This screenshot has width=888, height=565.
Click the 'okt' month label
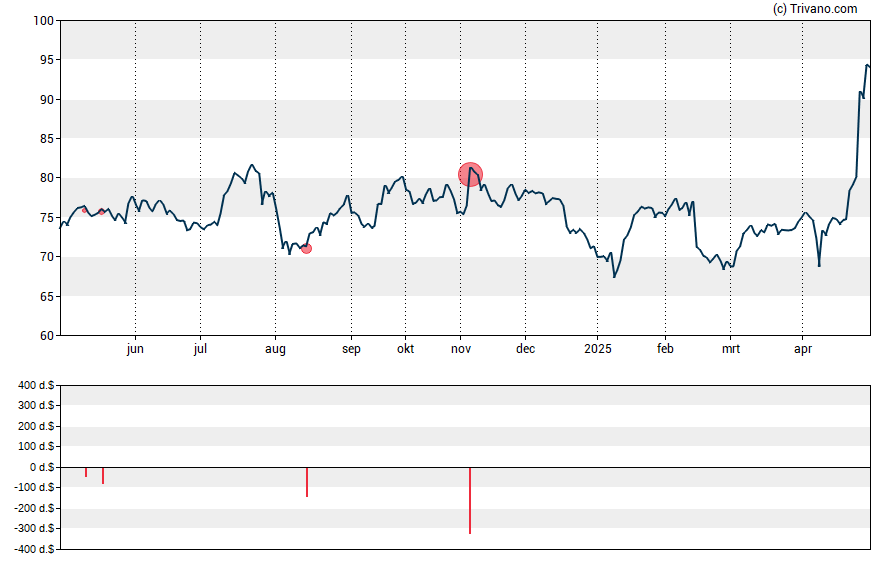[405, 349]
